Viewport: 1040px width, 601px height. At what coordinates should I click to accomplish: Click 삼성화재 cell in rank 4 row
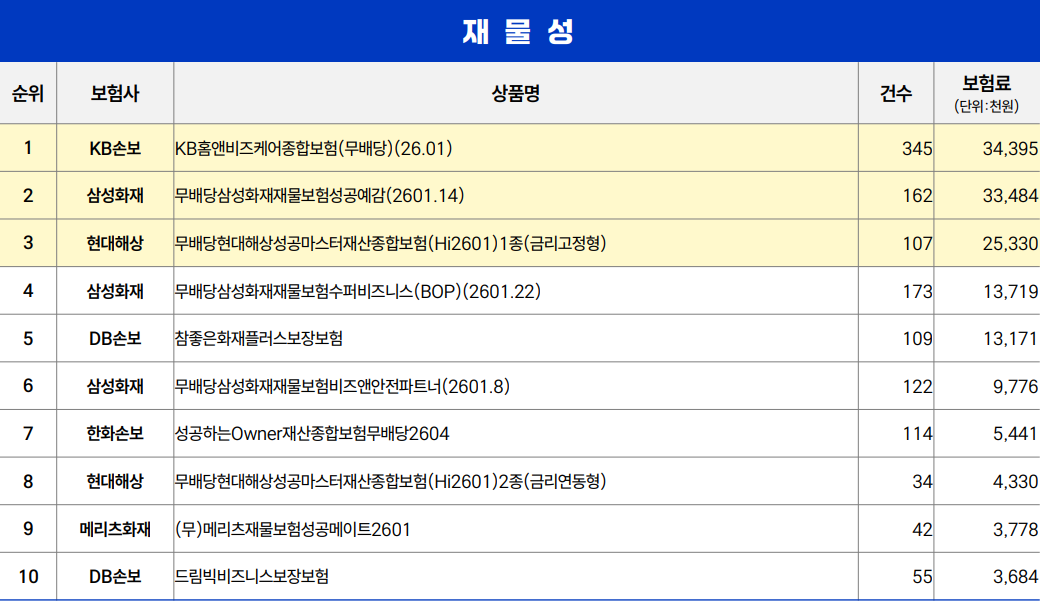point(115,291)
